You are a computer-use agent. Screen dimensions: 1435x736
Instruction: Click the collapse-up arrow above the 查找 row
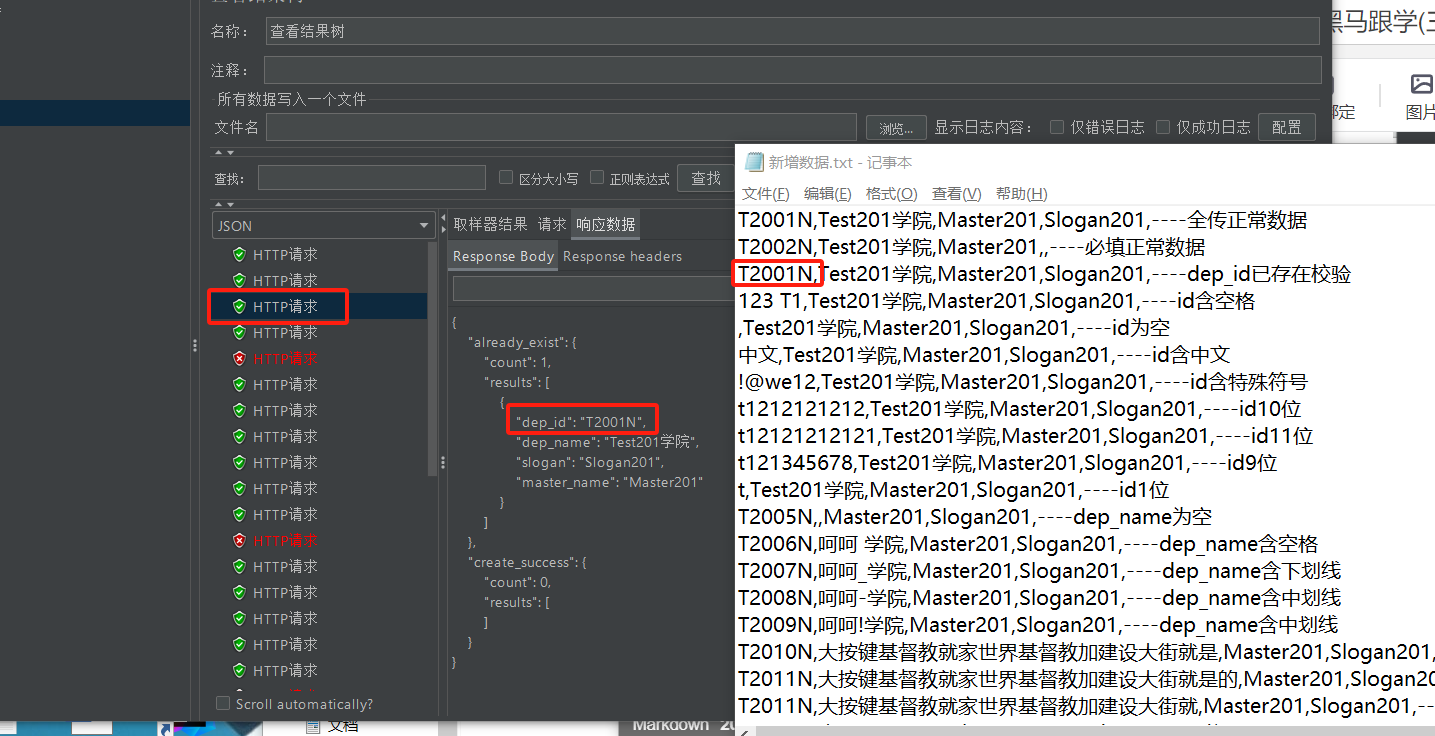point(219,153)
